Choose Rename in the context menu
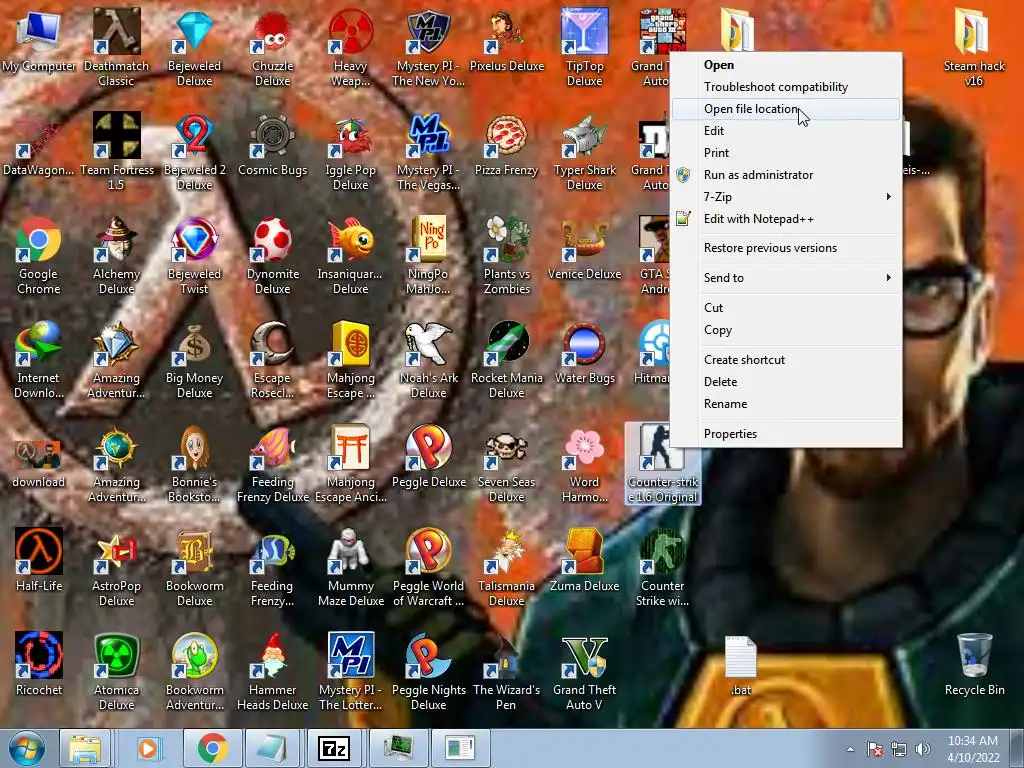Viewport: 1024px width, 768px height. 786,404
